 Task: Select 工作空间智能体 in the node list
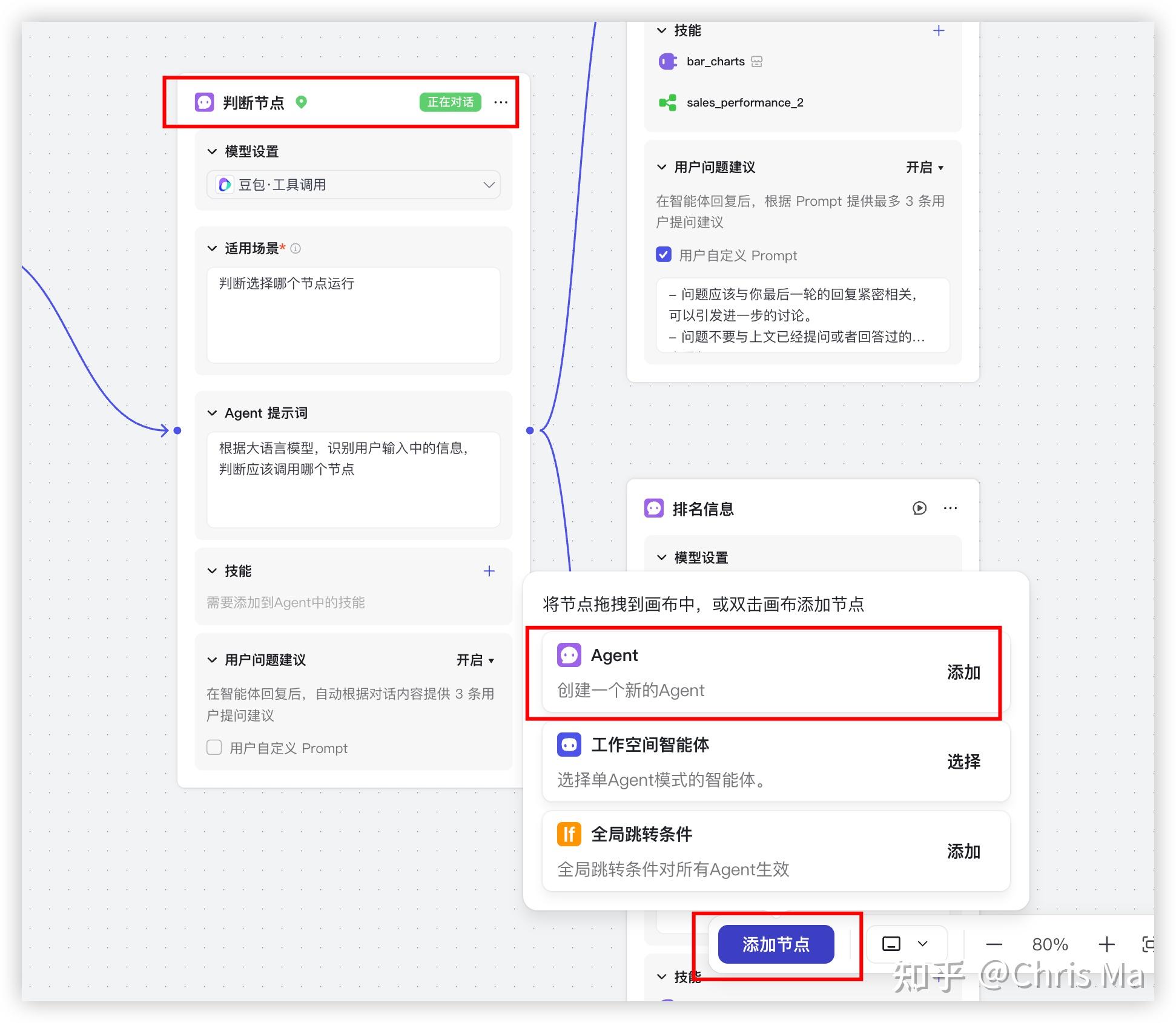963,761
